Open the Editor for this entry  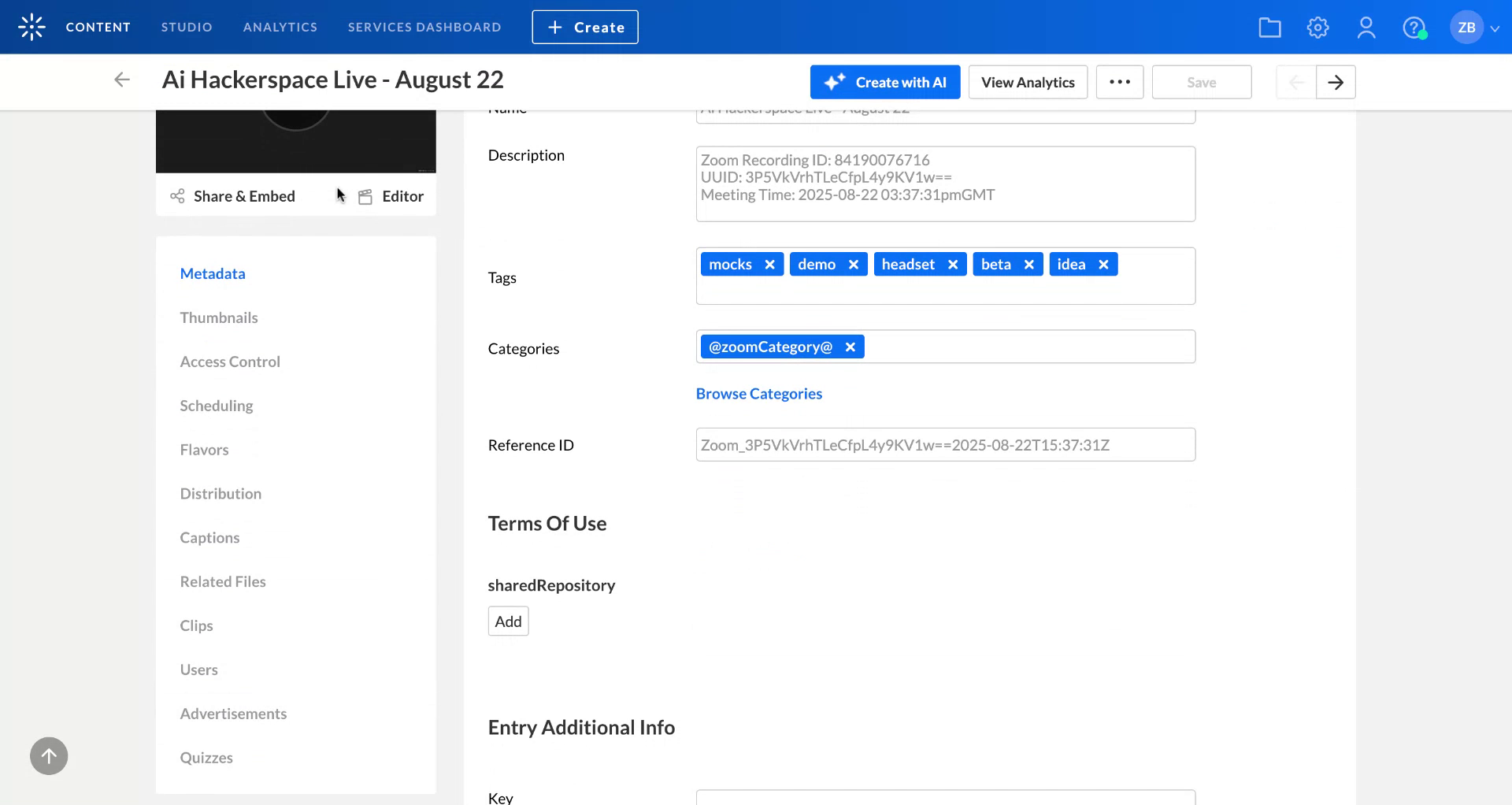point(391,196)
